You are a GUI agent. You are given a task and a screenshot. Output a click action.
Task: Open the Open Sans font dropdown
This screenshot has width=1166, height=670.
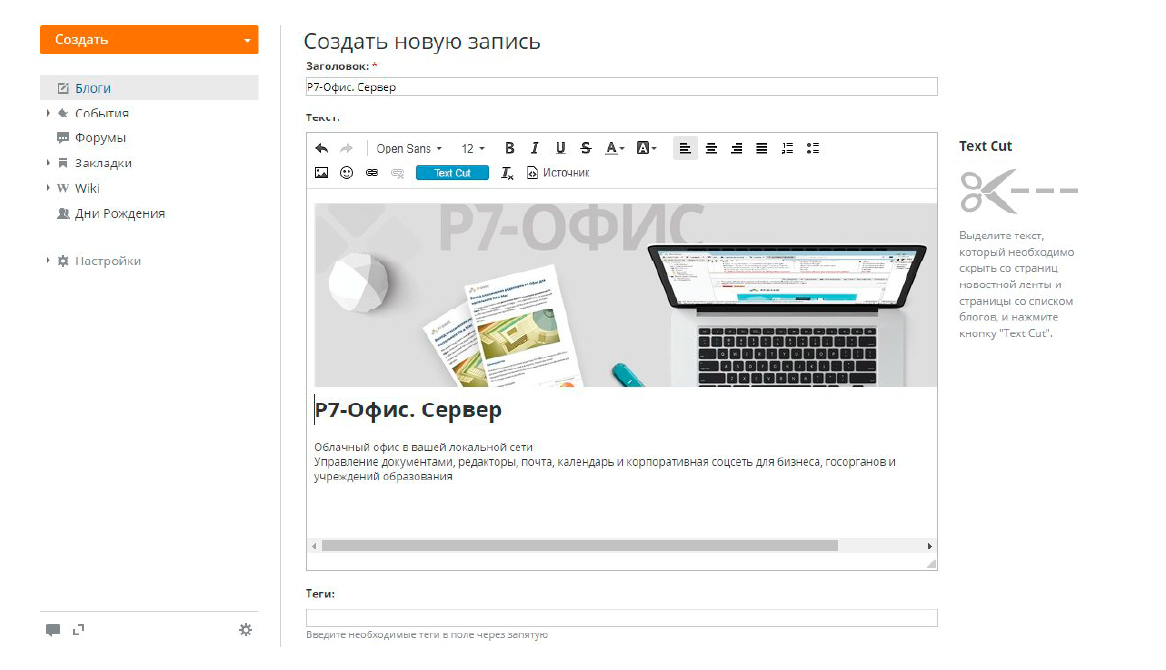409,148
